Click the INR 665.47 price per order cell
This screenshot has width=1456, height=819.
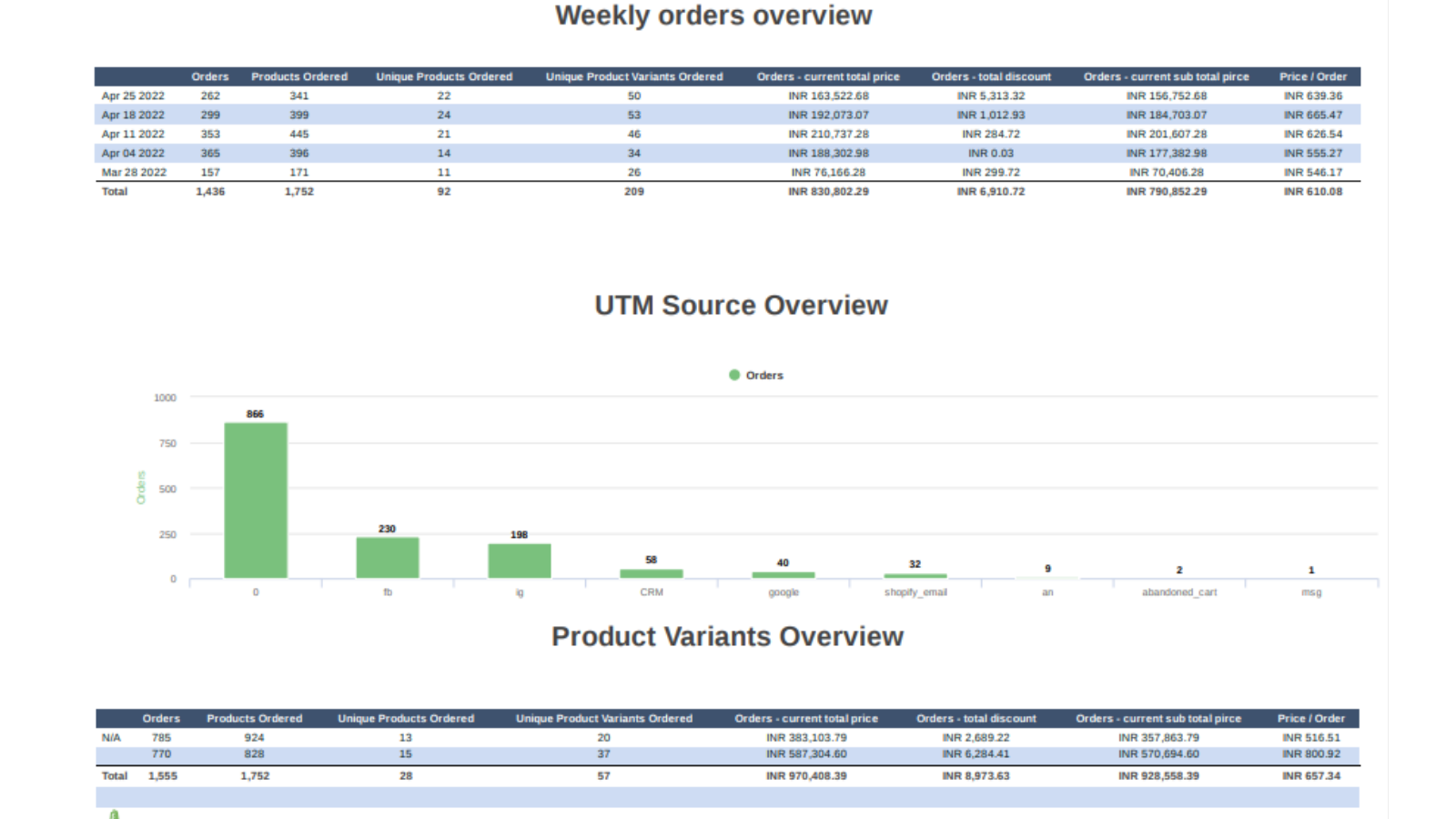pos(1313,115)
